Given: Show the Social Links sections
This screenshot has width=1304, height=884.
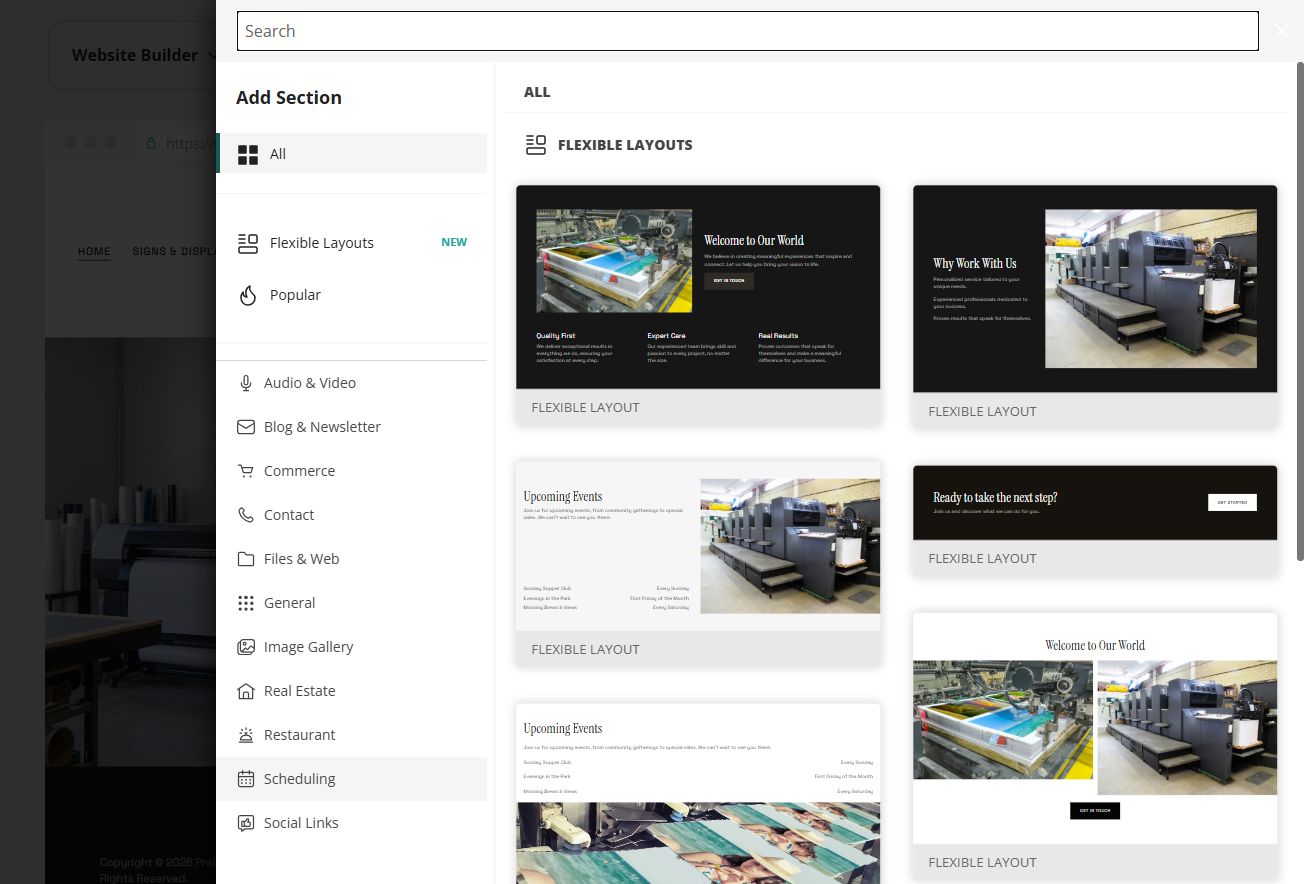Looking at the screenshot, I should click(352, 823).
